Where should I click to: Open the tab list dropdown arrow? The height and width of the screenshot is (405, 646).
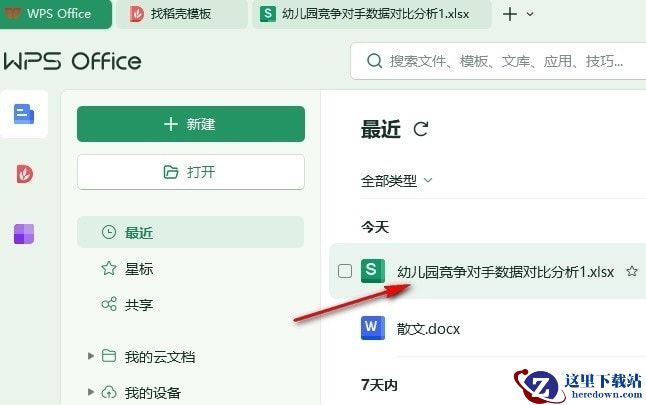[530, 14]
